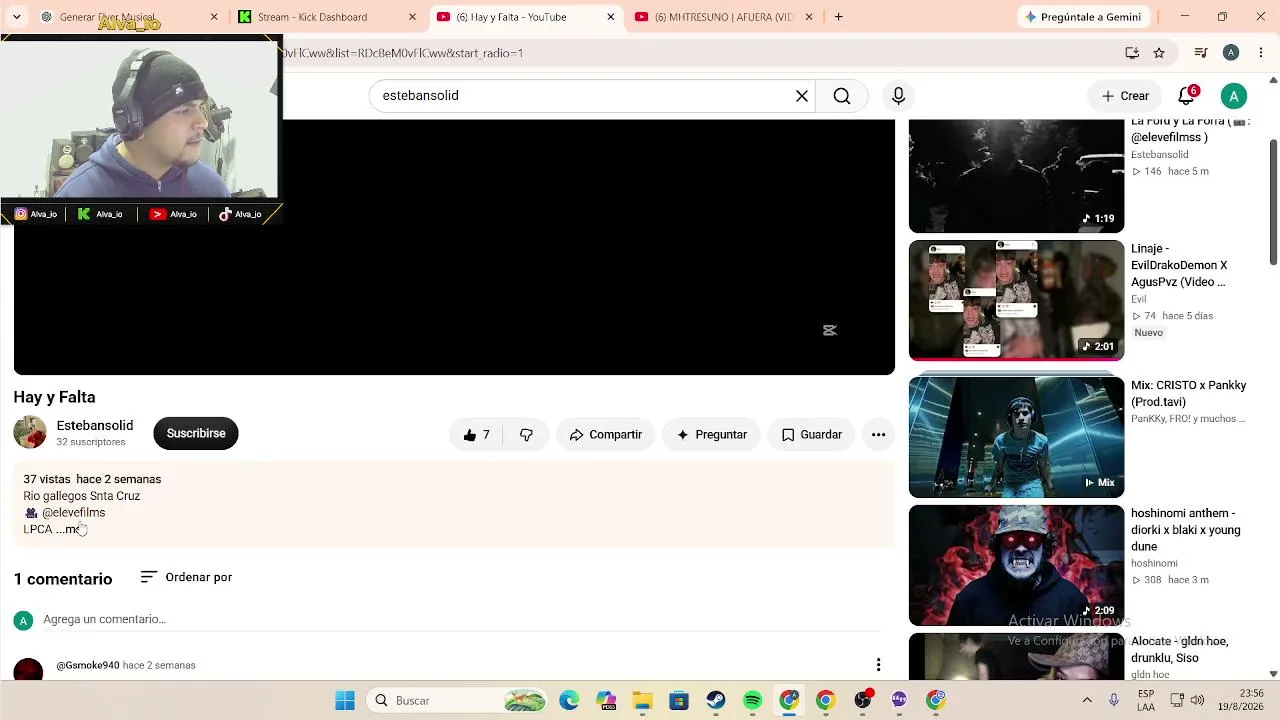Click the '37 vistas hace 2 semanas' text
The height and width of the screenshot is (720, 1280).
tap(92, 480)
